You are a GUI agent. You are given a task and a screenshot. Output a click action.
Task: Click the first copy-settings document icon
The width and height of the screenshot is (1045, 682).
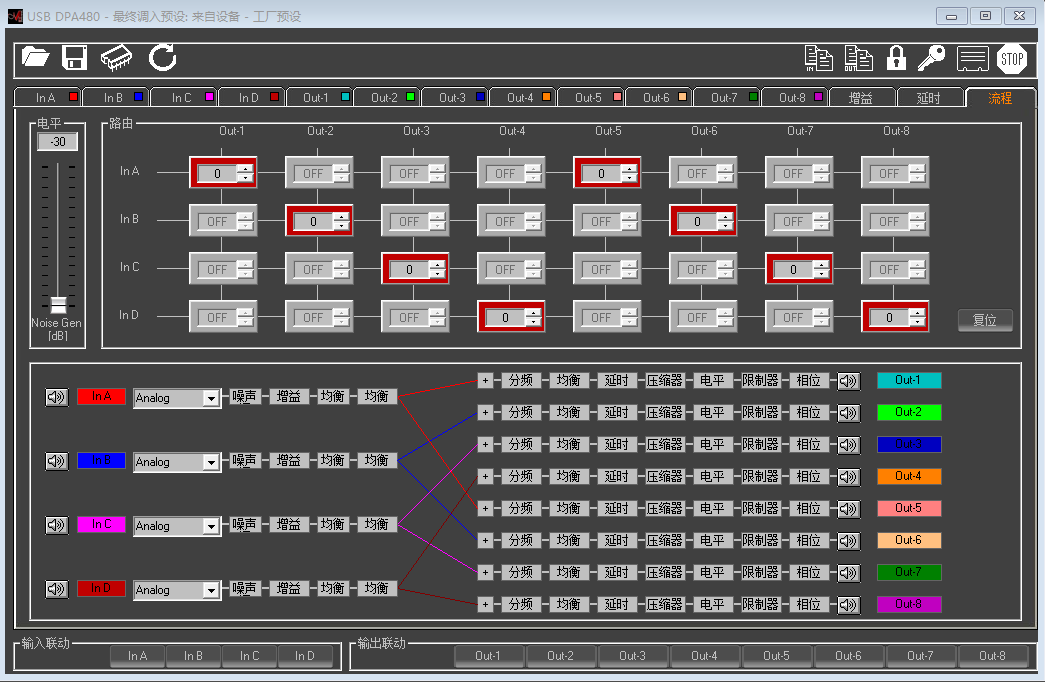pyautogui.click(x=818, y=59)
